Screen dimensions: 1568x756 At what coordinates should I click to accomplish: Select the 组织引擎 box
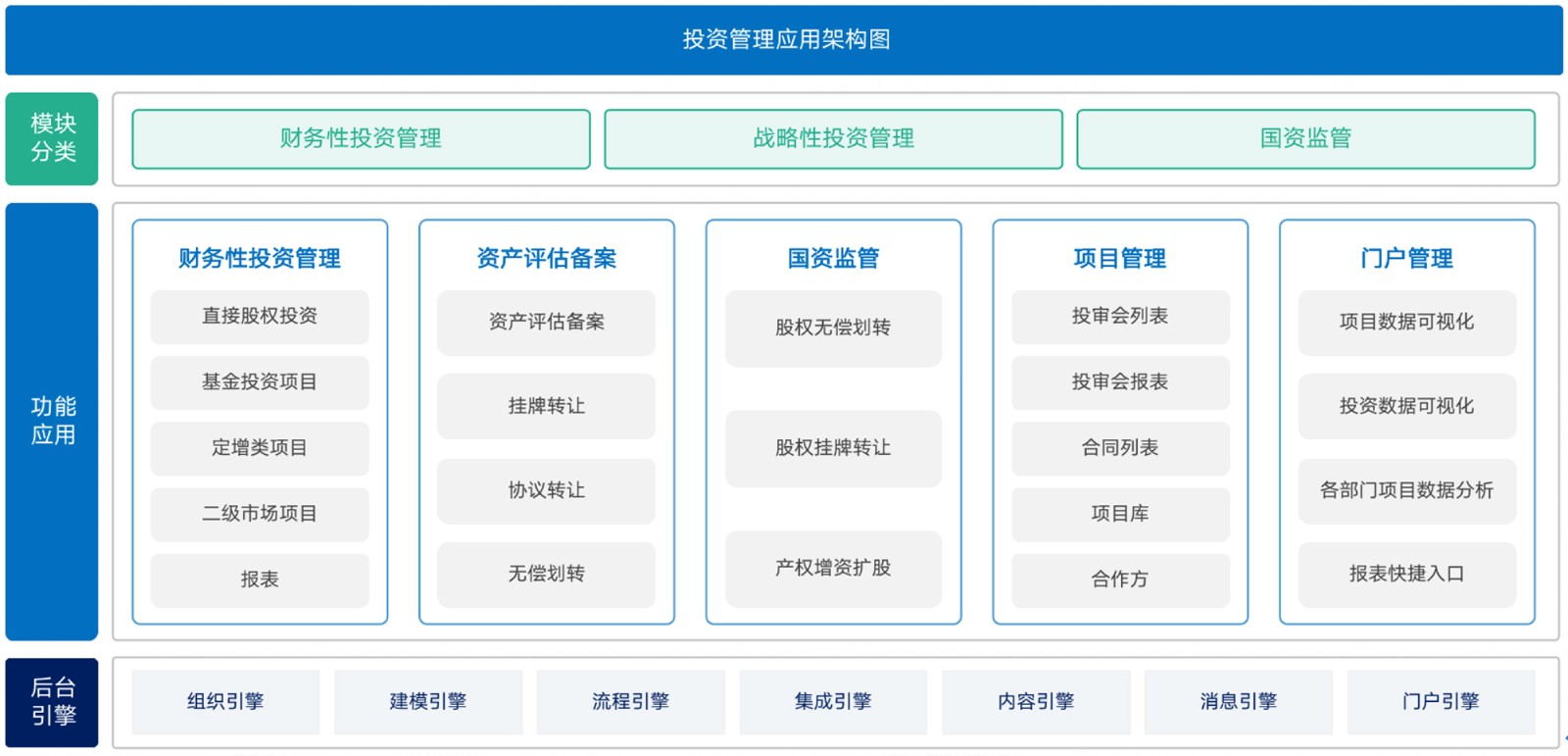[x=225, y=702]
